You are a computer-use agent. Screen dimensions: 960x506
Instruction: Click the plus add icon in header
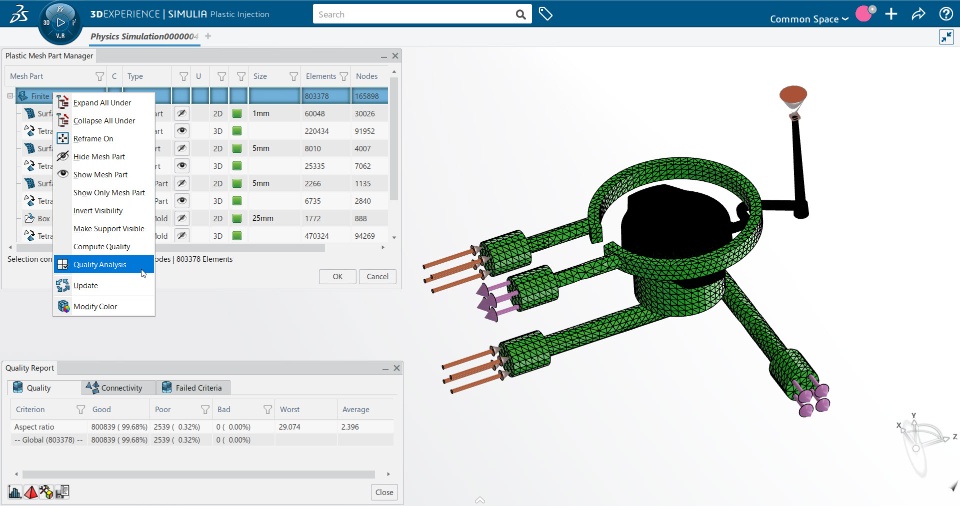[x=891, y=14]
